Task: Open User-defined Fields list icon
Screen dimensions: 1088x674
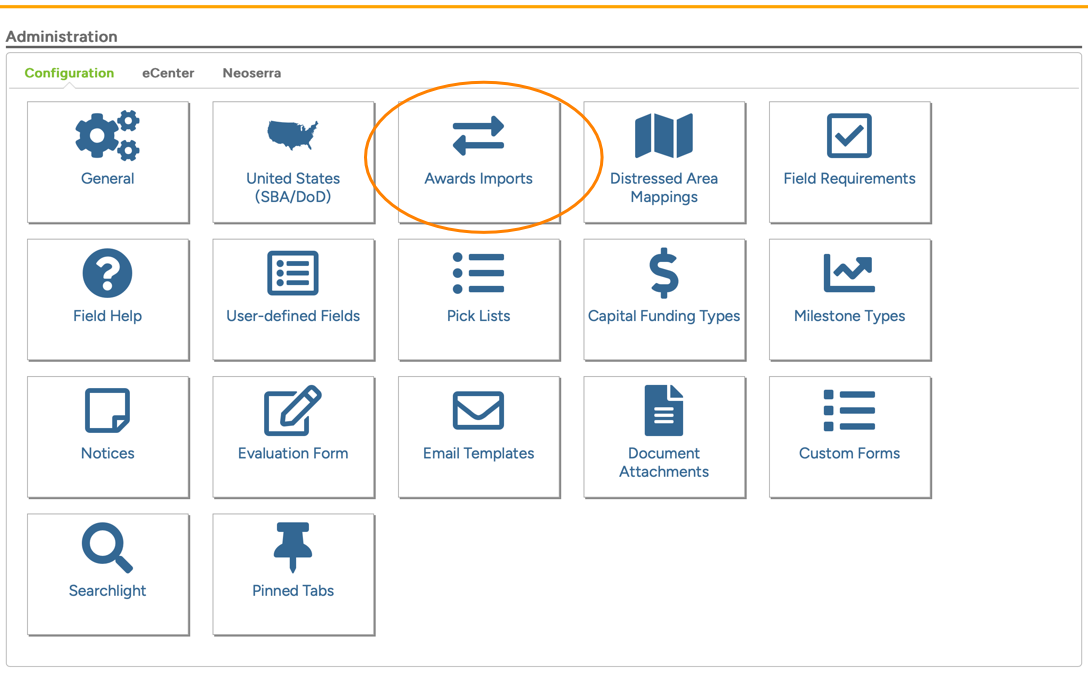Action: pyautogui.click(x=292, y=273)
